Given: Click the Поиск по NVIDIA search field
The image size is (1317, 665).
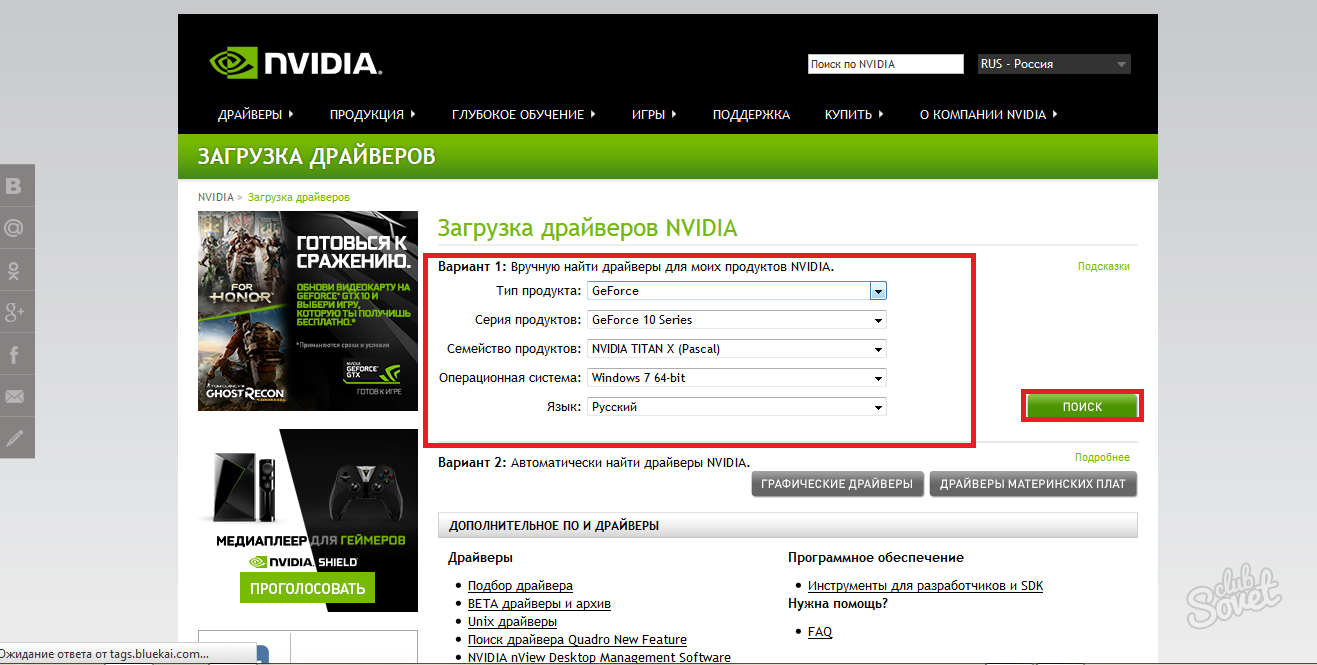Looking at the screenshot, I should coord(884,64).
